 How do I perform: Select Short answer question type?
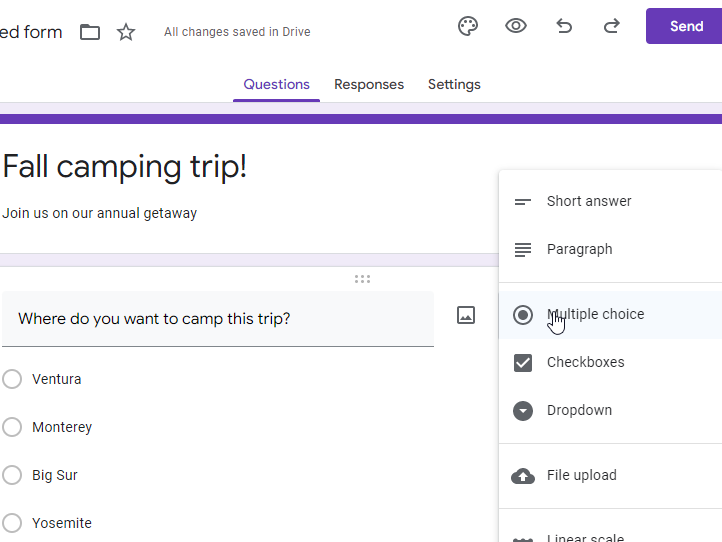tap(589, 201)
